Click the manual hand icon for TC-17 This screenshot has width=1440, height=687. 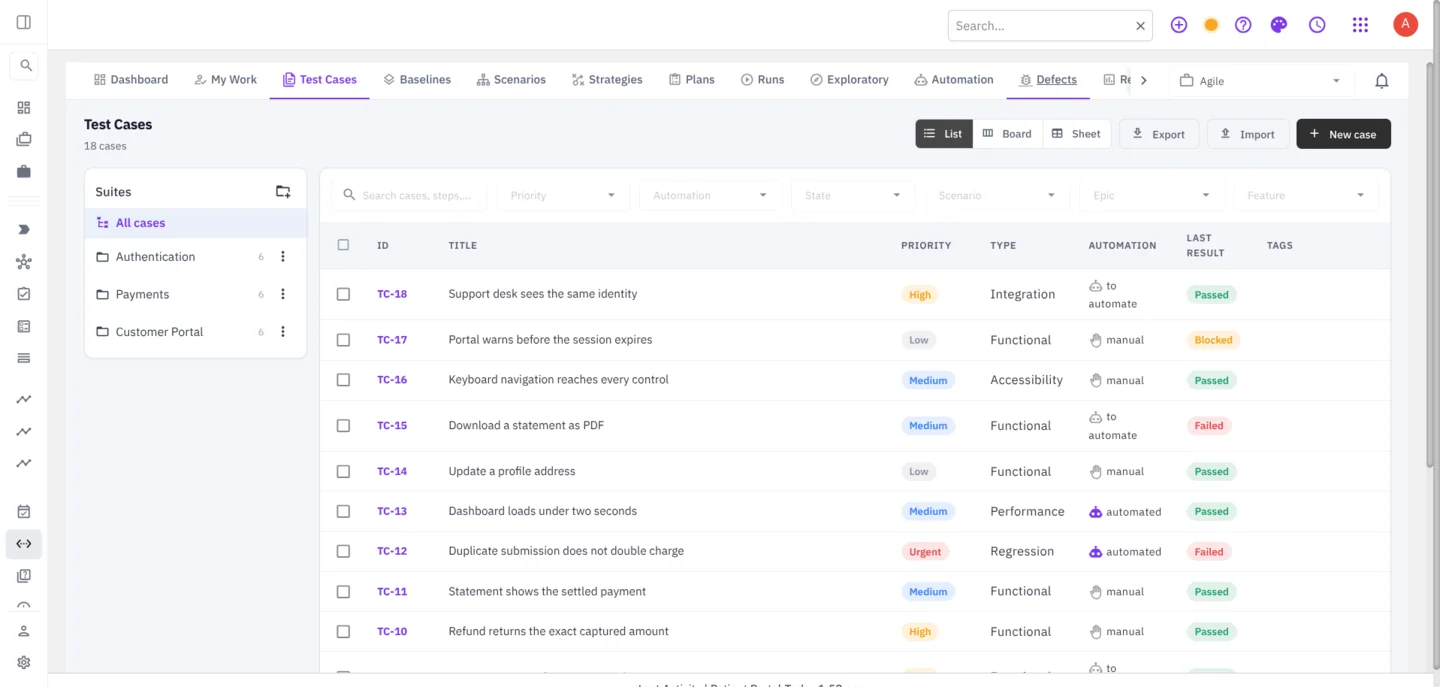pos(1095,340)
